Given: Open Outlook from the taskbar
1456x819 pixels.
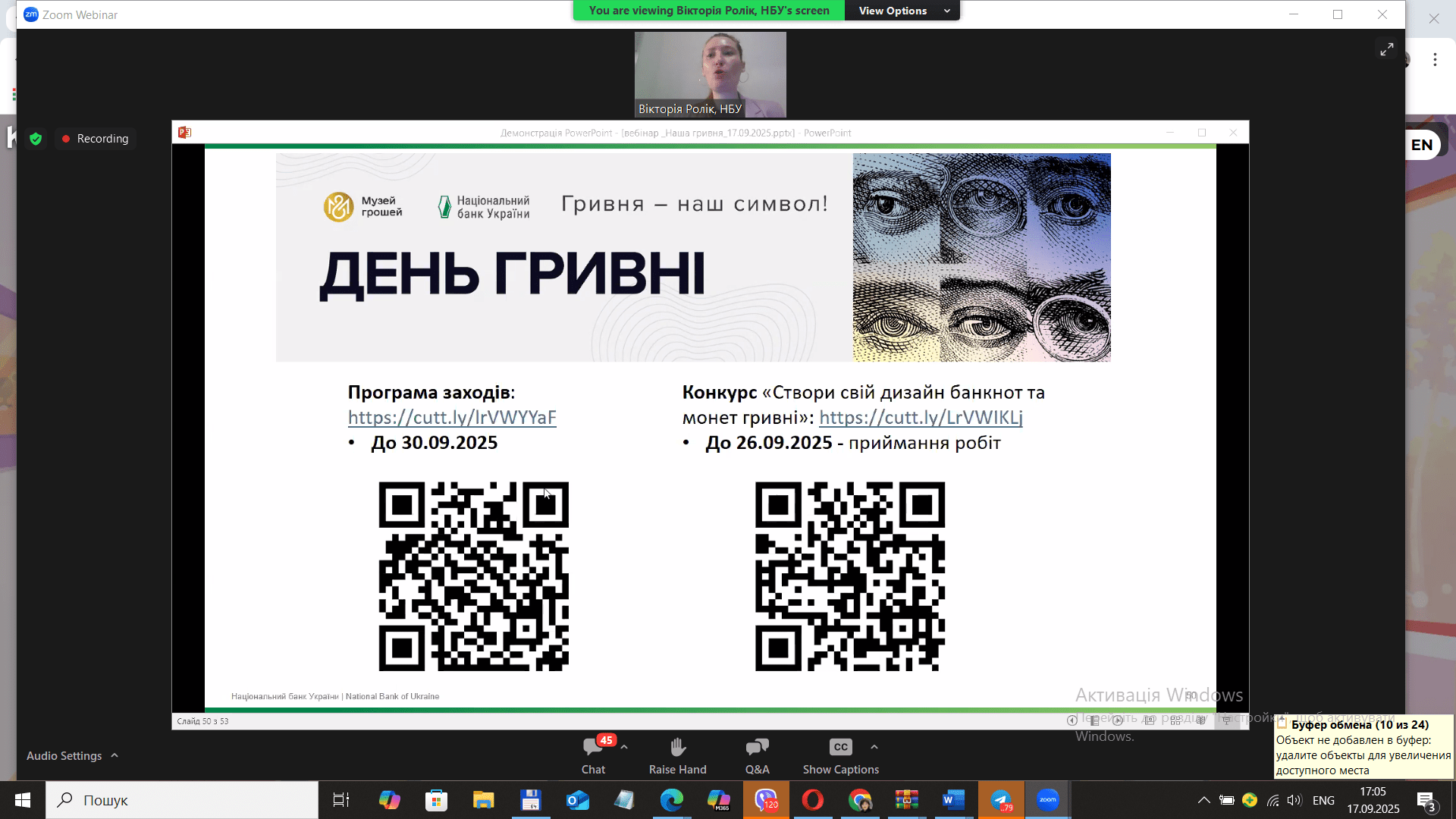Looking at the screenshot, I should click(x=578, y=800).
